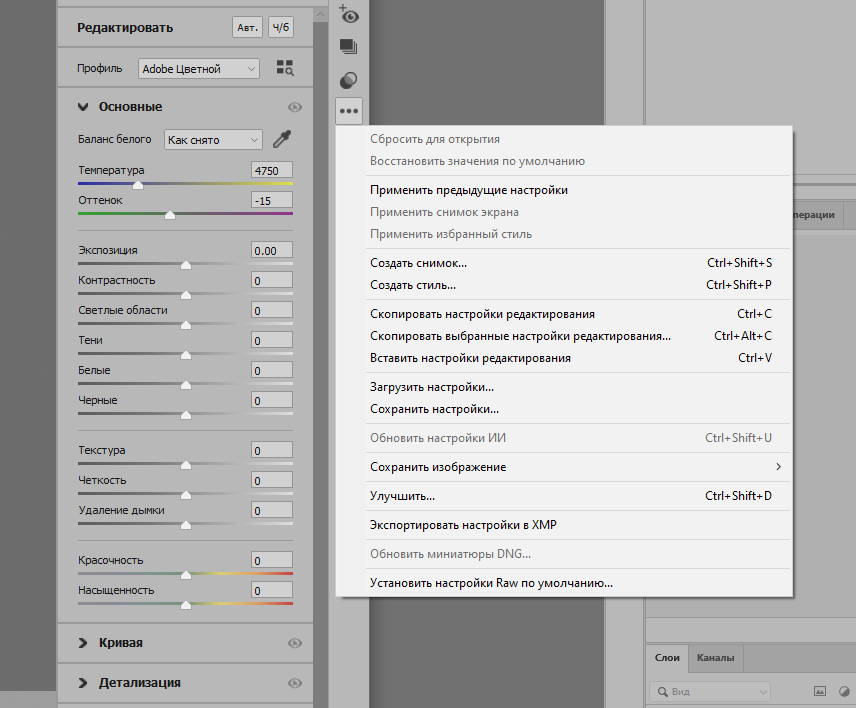Image resolution: width=856 pixels, height=708 pixels.
Task: Open the Профиль dropdown Adobe Цветной
Action: [x=198, y=69]
